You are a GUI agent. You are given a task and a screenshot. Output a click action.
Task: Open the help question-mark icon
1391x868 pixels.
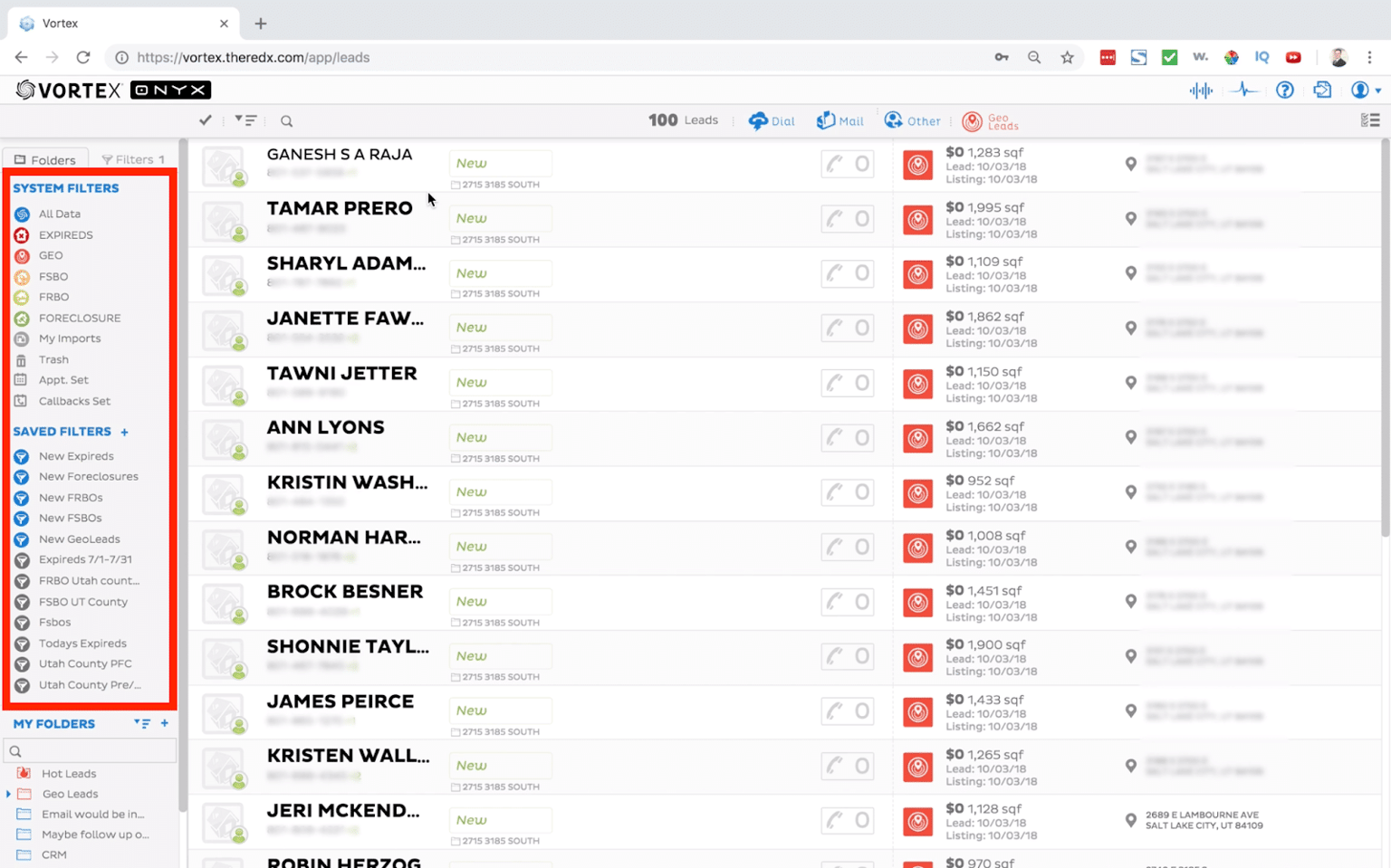pos(1284,90)
